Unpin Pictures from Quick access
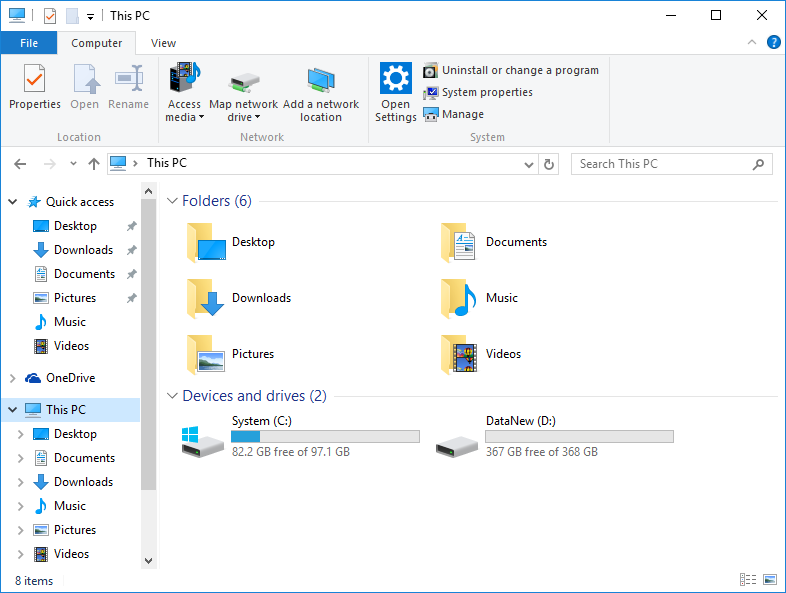 [131, 298]
